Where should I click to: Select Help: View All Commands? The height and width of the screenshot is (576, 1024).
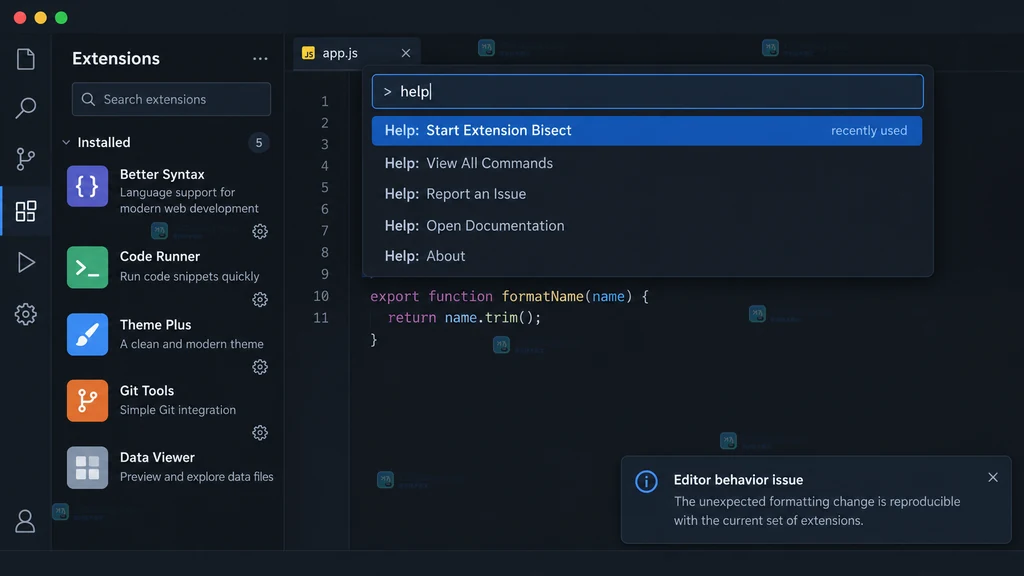click(x=647, y=163)
